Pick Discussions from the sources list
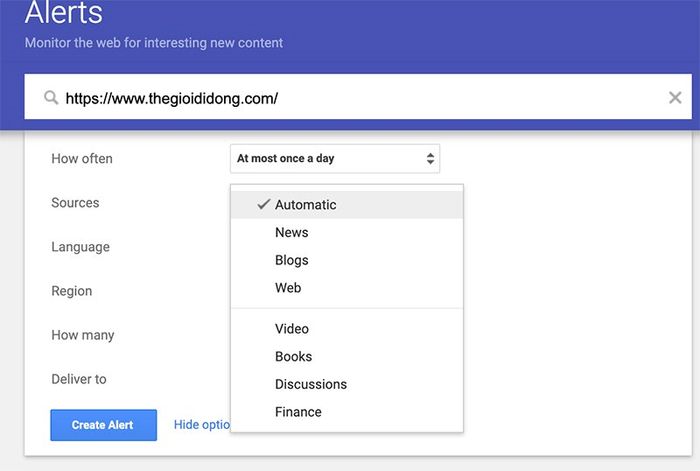 click(x=311, y=384)
